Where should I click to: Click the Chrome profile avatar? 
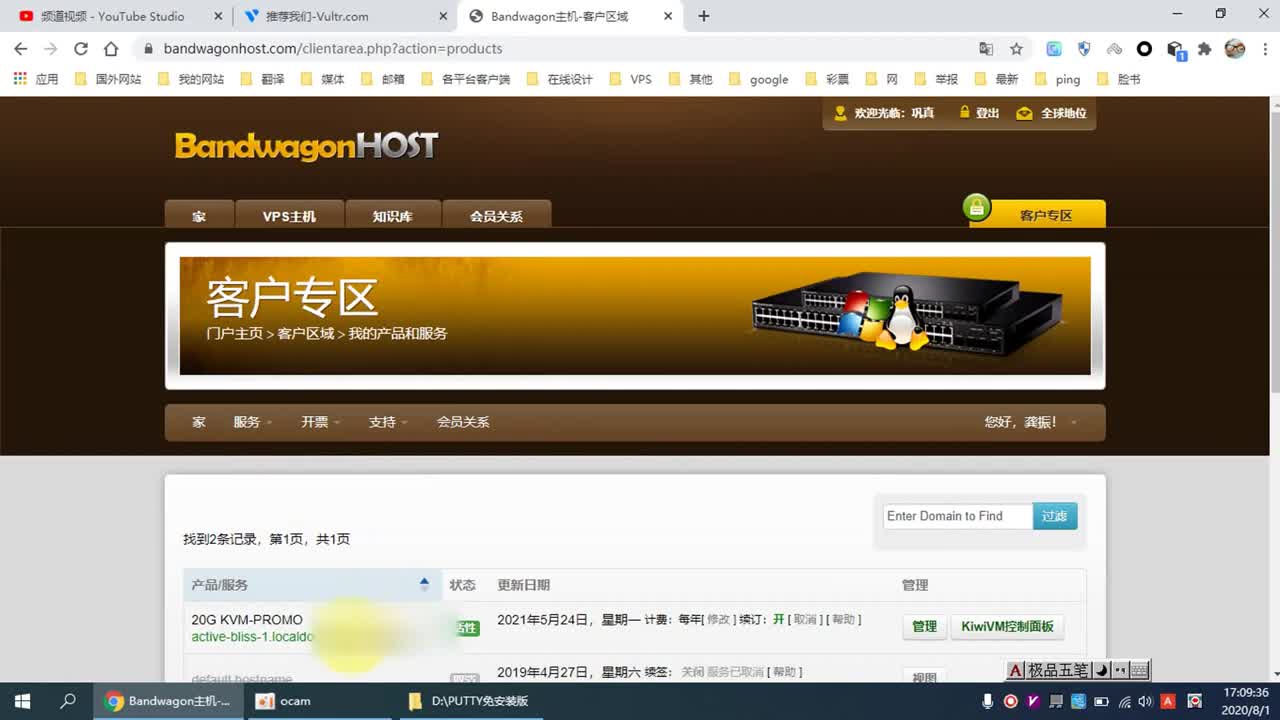[1235, 48]
